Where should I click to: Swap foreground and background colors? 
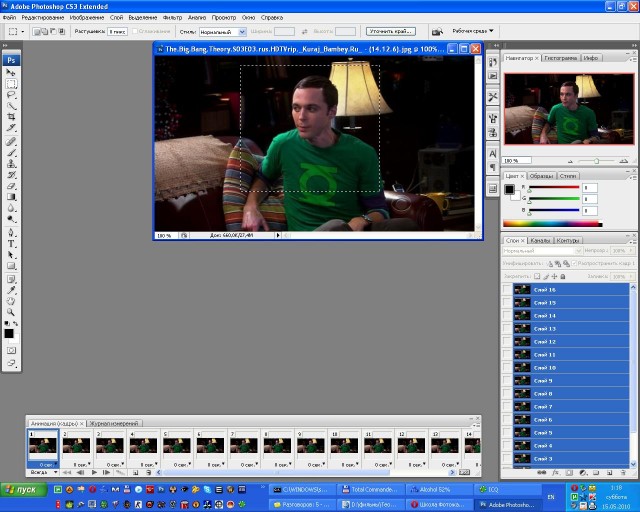click(x=16, y=323)
